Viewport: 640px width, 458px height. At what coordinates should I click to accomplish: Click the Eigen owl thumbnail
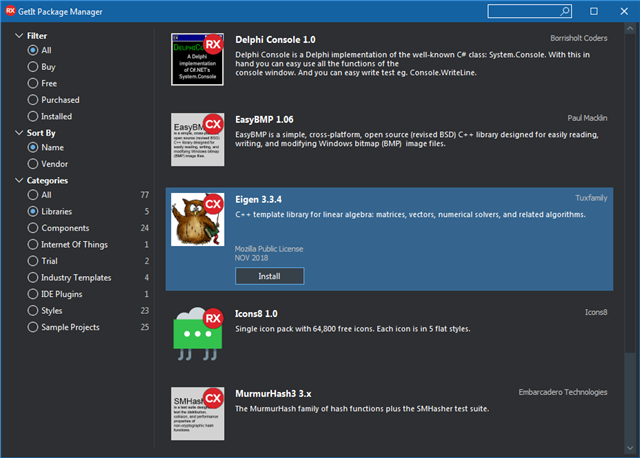click(198, 220)
